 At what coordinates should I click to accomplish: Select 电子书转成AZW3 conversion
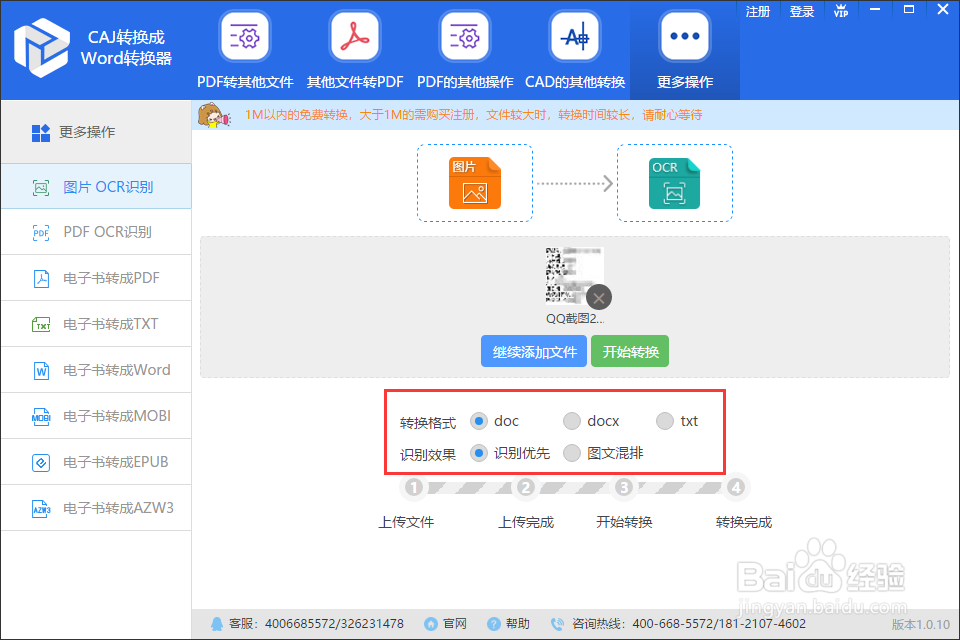click(x=95, y=508)
